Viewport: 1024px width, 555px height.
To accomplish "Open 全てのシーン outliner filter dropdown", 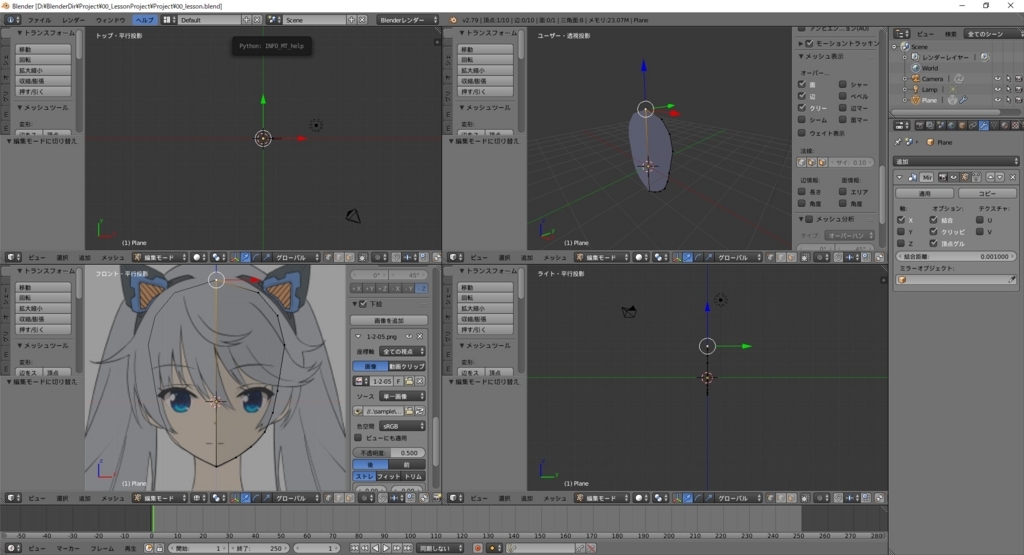I will 994,34.
